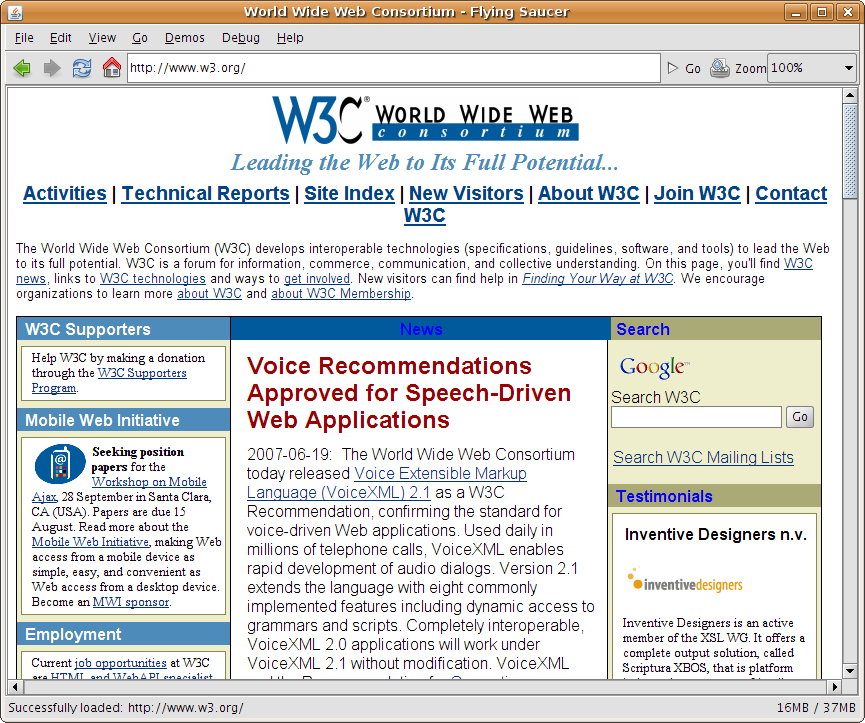
Task: Follow the about W3C Membership link
Action: (341, 294)
